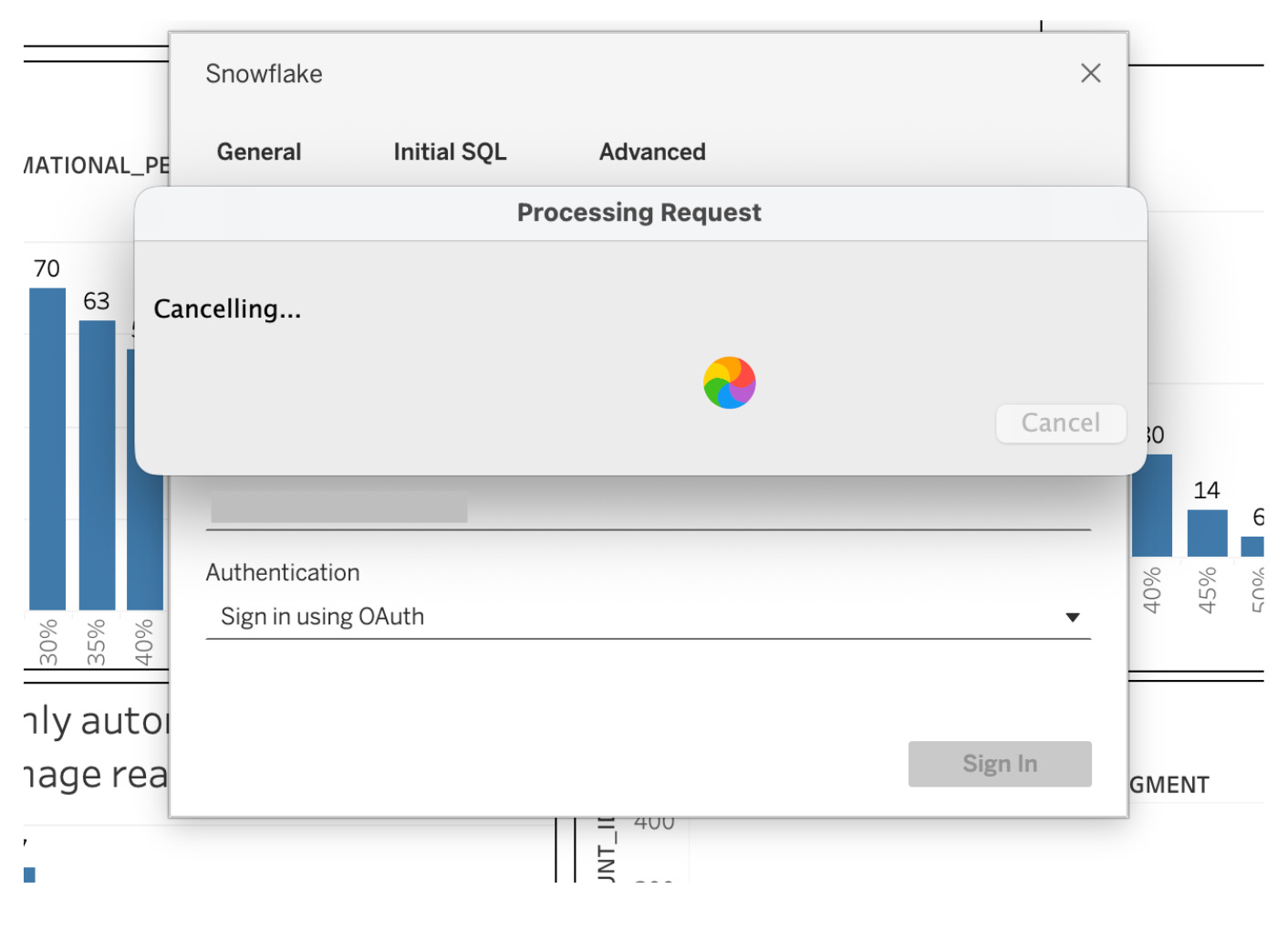Select the 'Sign in using OAuth' field
The image size is (1288, 940).
(649, 617)
